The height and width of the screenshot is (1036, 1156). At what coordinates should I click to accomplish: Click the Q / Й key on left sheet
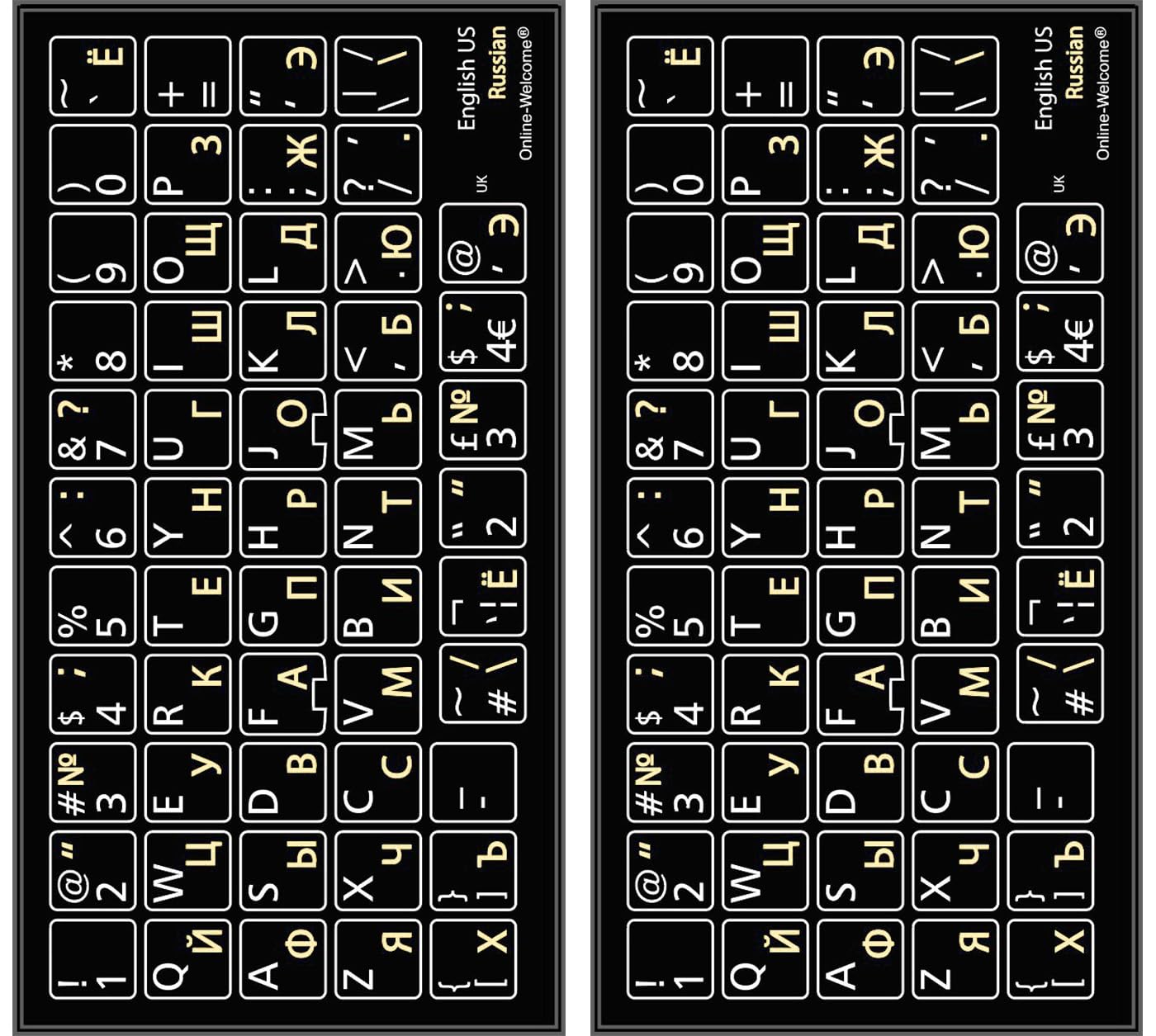[x=187, y=958]
